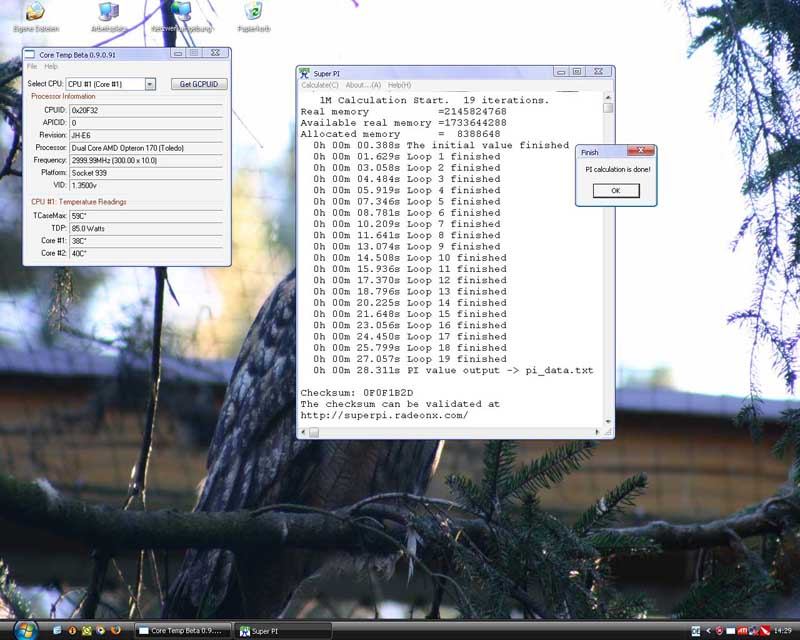Minimize the Core Temp window
Image resolution: width=800 pixels, height=640 pixels.
click(x=178, y=53)
